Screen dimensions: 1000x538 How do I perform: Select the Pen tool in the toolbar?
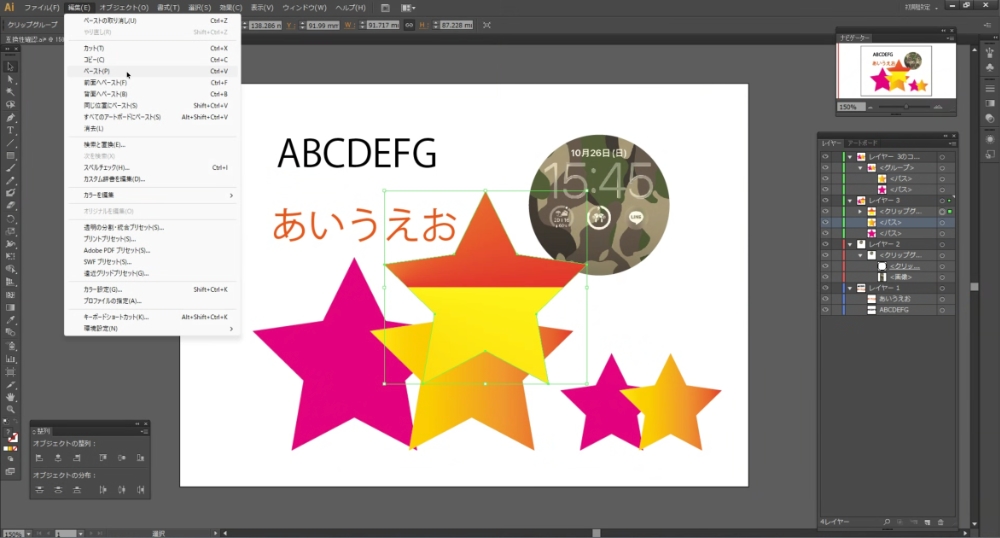[11, 117]
